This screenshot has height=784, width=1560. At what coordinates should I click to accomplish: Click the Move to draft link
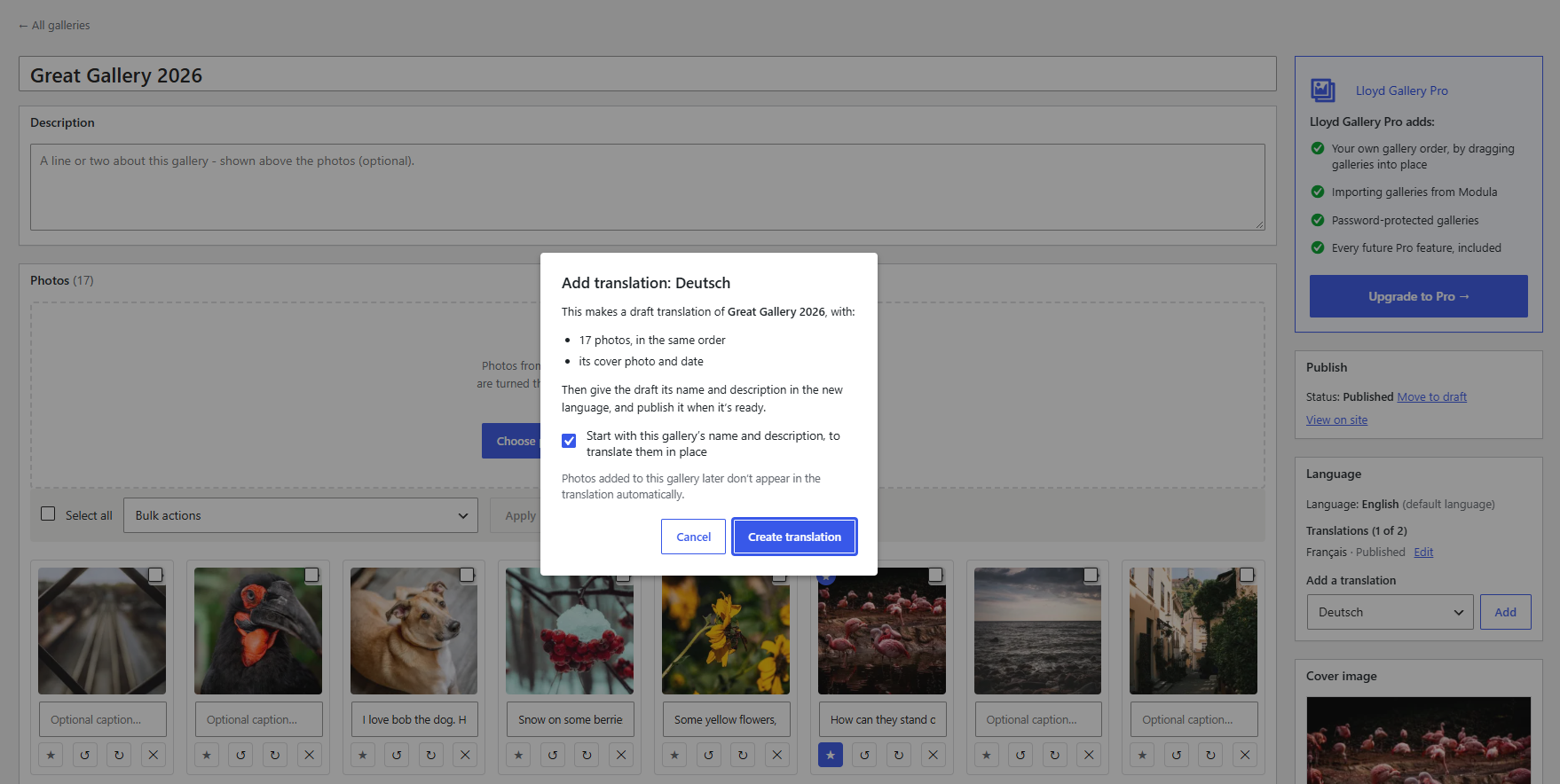(1431, 396)
